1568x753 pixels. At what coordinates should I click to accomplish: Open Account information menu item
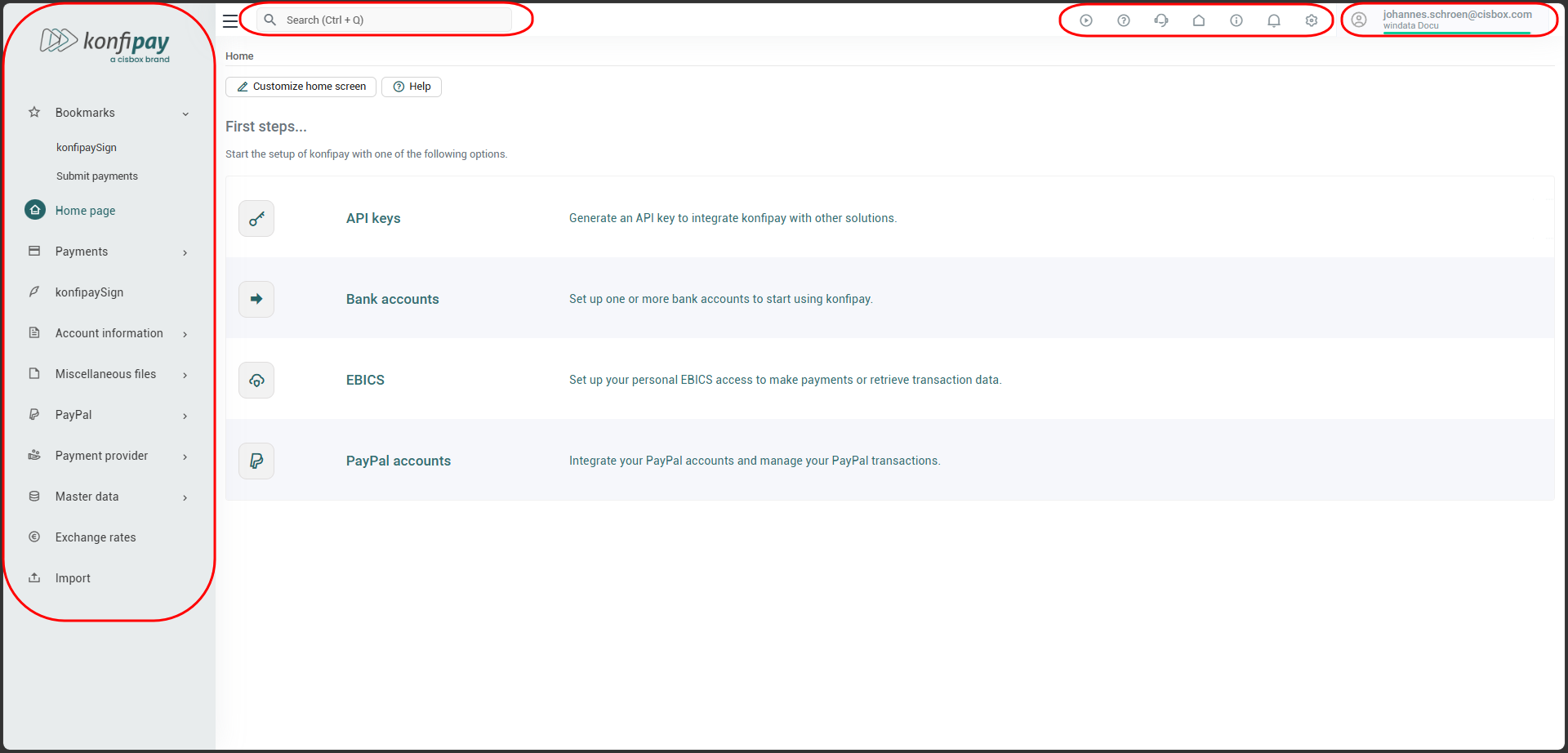pyautogui.click(x=109, y=333)
